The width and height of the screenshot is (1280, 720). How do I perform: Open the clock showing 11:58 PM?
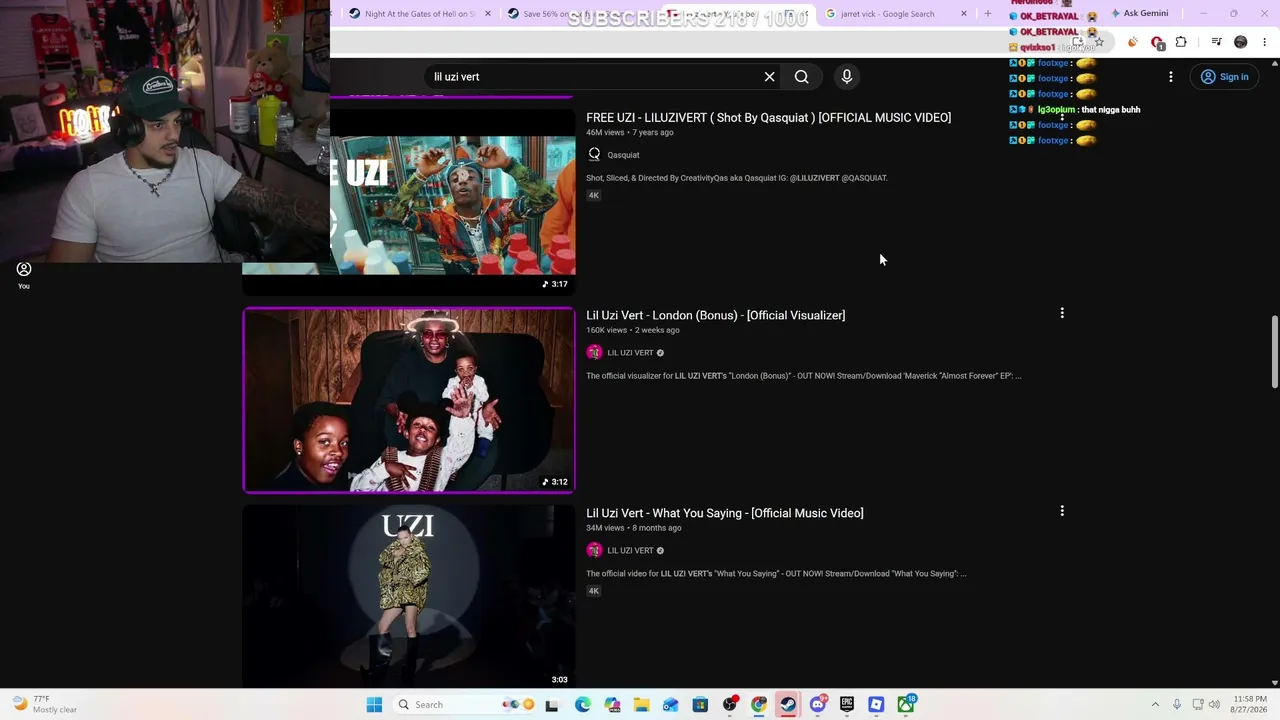[x=1250, y=705]
